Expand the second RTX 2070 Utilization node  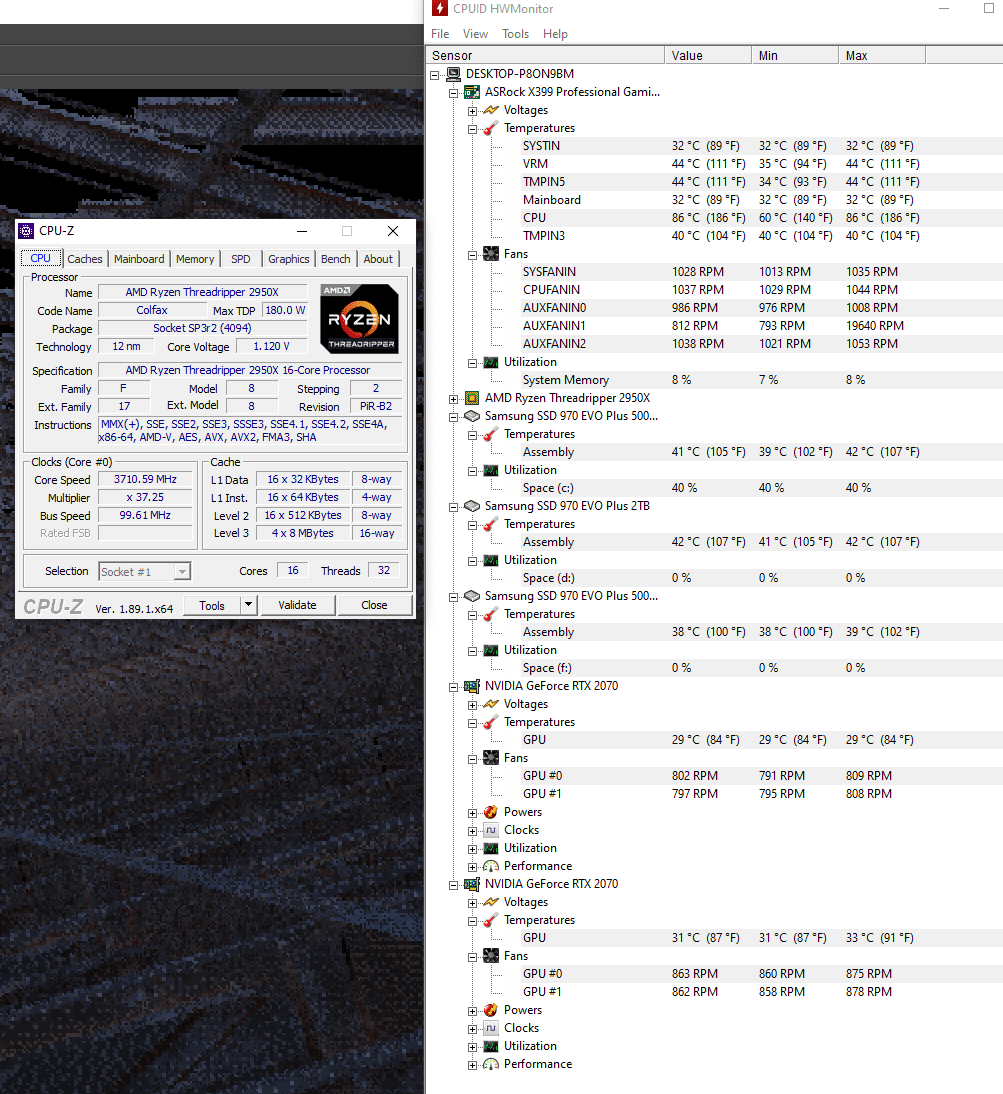tap(472, 1047)
